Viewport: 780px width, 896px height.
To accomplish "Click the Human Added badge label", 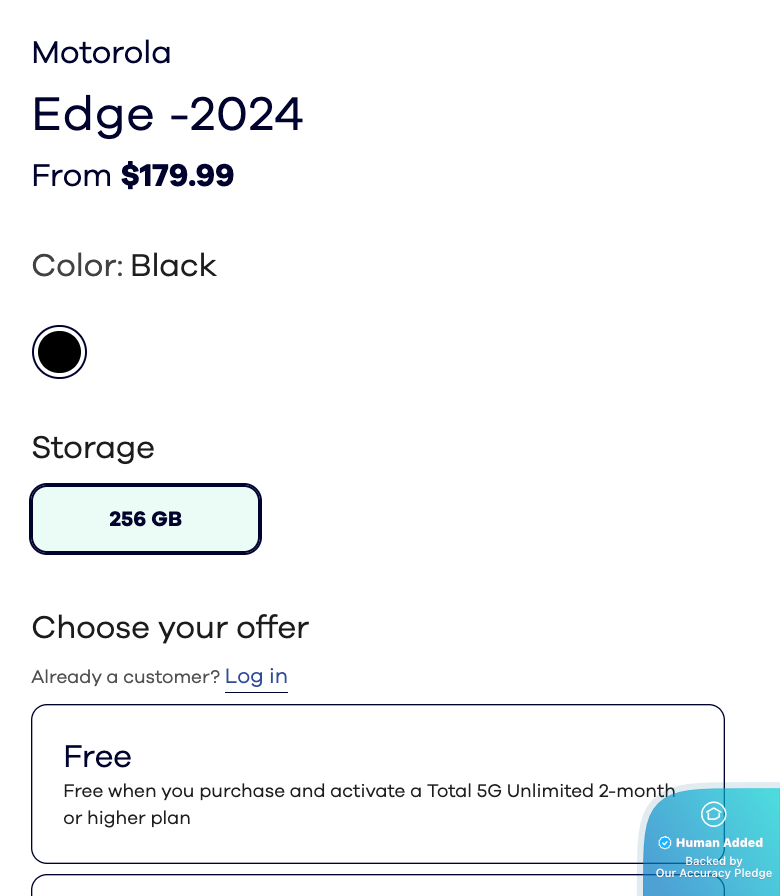I will point(719,843).
